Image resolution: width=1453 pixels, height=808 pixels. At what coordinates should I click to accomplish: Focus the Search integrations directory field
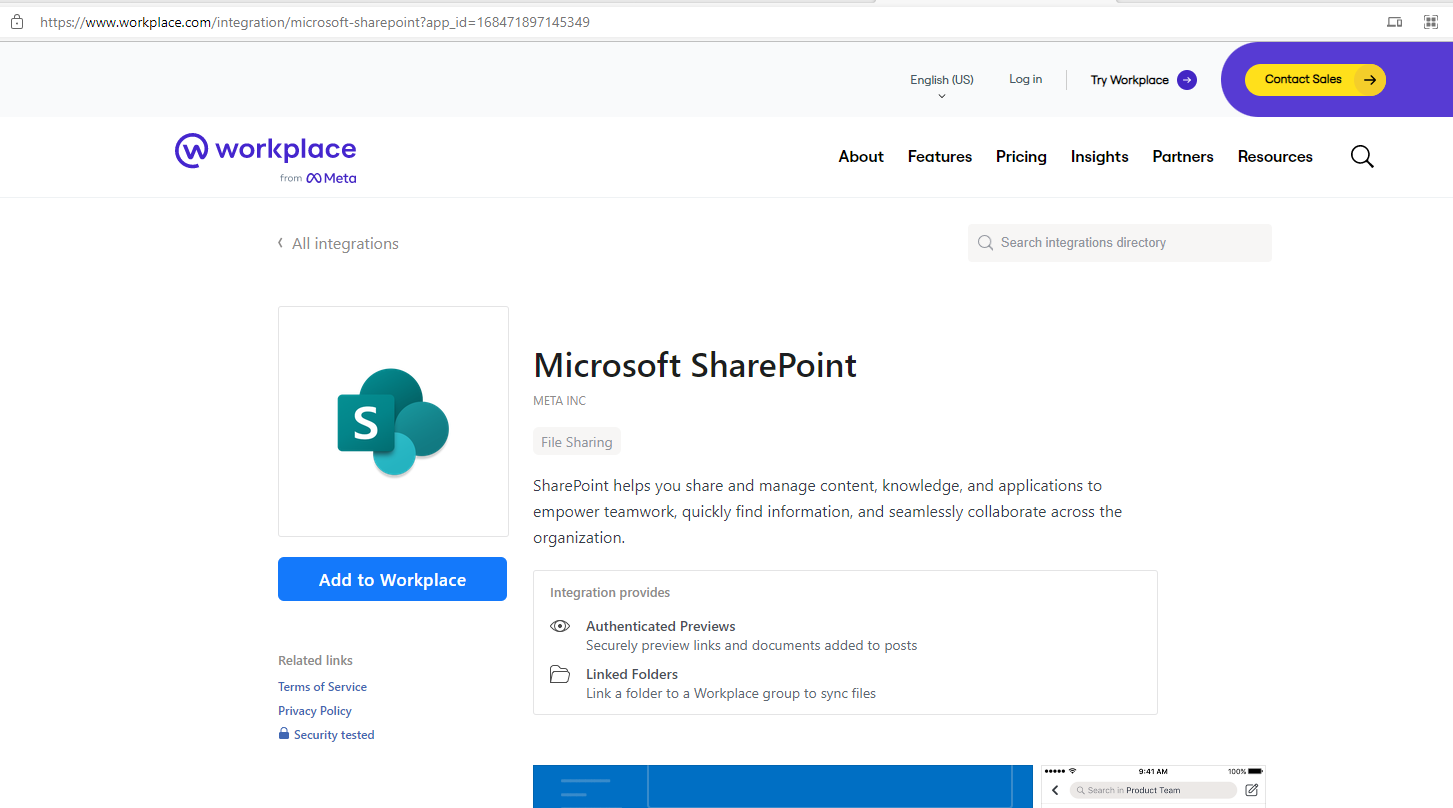coord(1119,243)
